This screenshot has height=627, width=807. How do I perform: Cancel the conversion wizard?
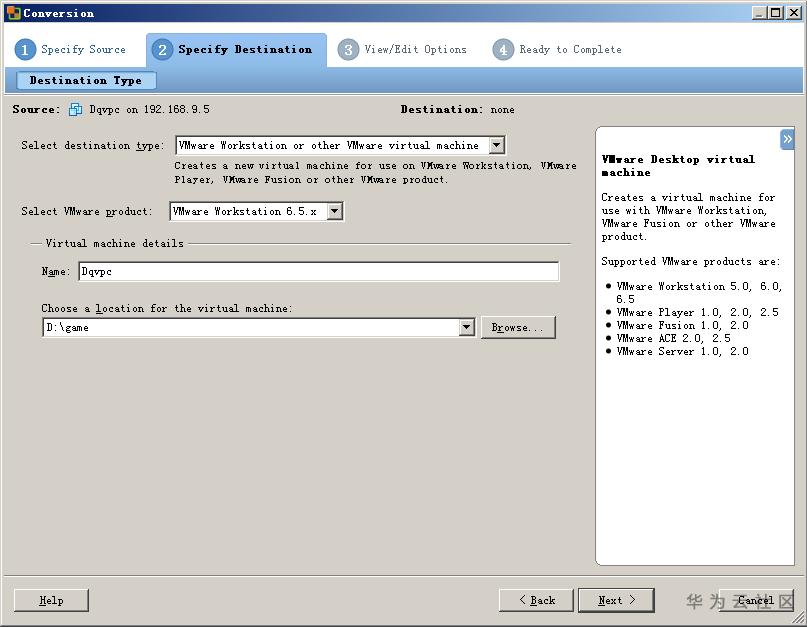pyautogui.click(x=756, y=600)
